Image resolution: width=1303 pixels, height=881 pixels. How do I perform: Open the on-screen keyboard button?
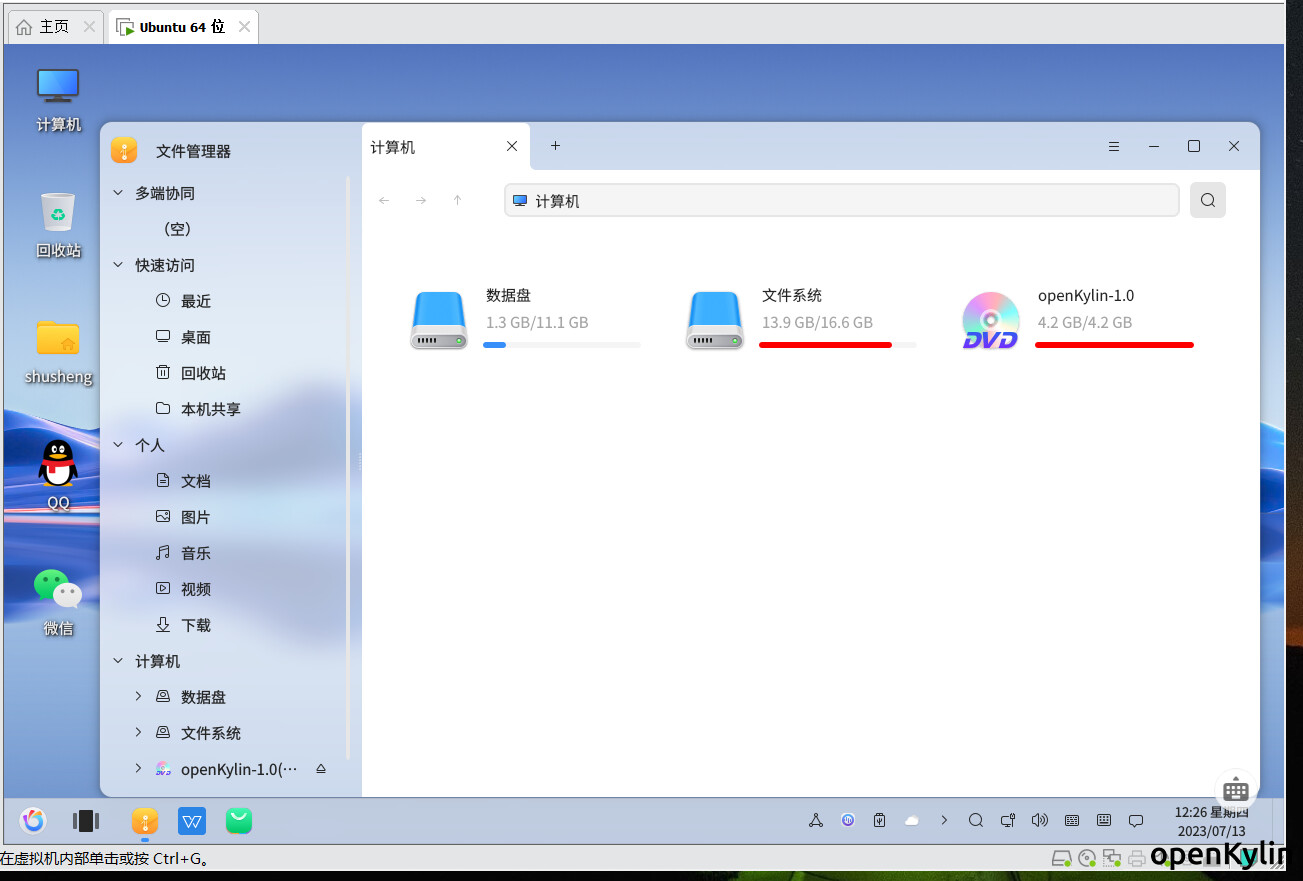click(1235, 789)
